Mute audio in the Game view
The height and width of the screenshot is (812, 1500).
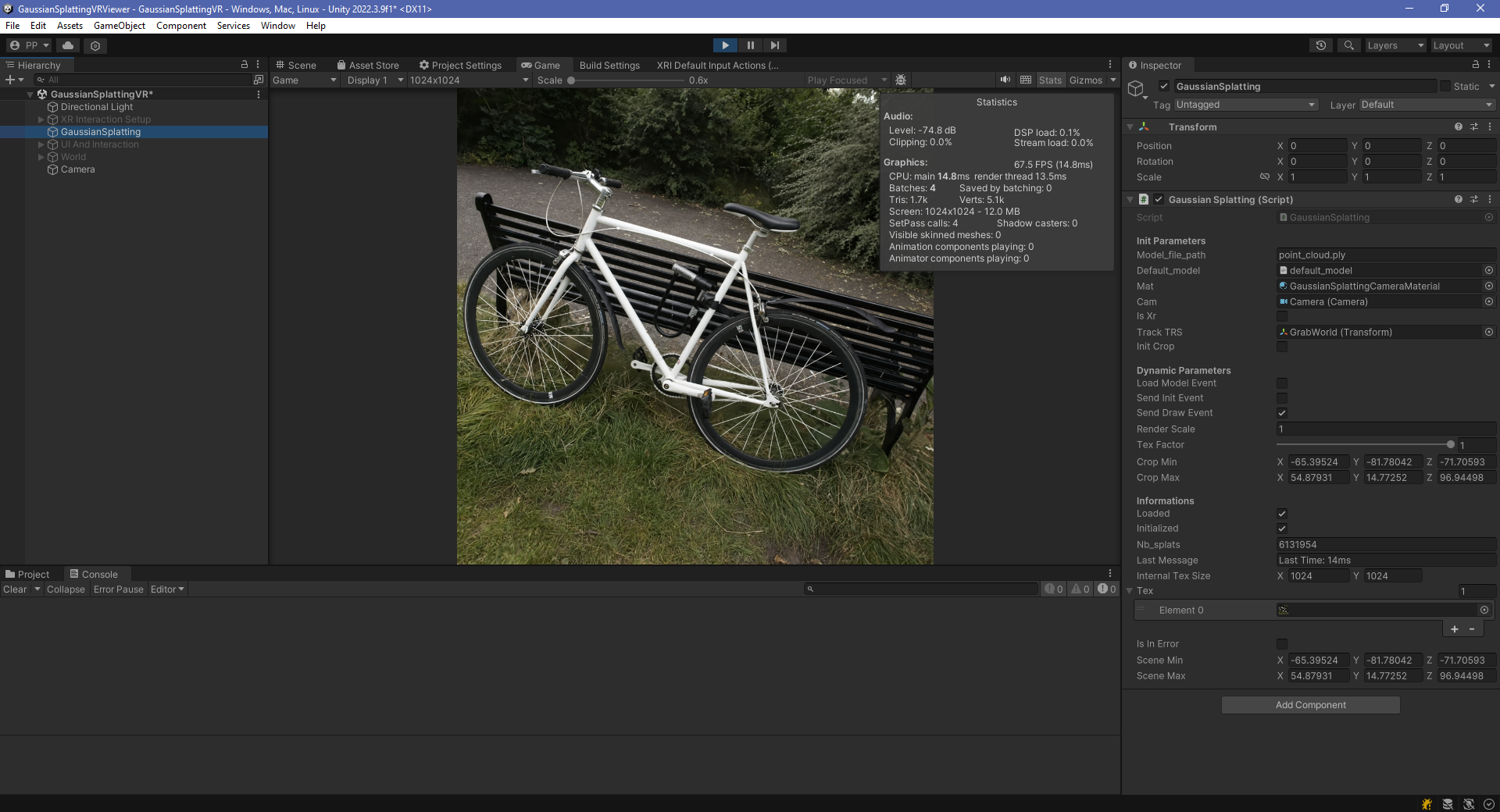point(1005,80)
